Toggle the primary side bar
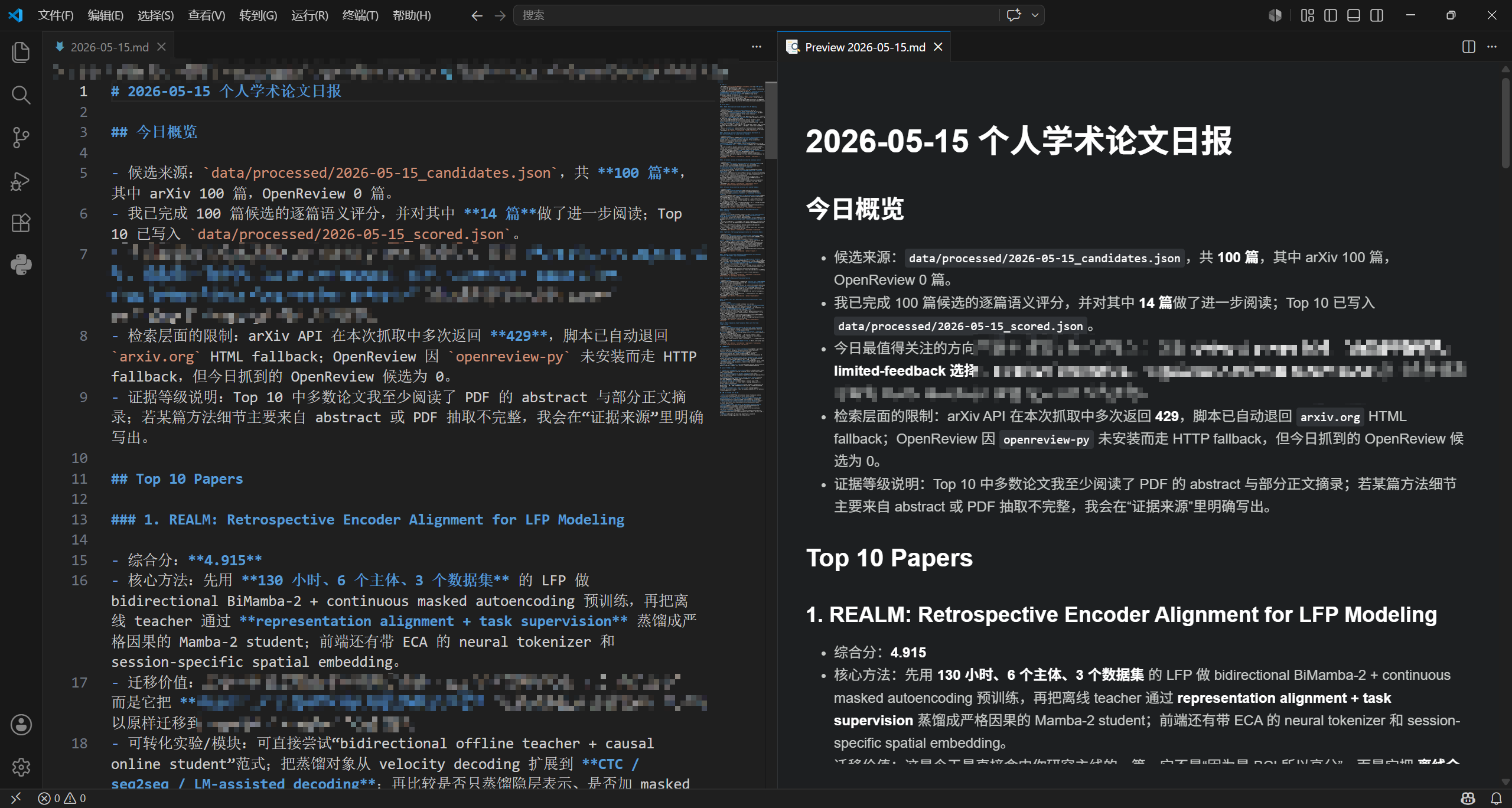The image size is (1512, 808). (1331, 15)
